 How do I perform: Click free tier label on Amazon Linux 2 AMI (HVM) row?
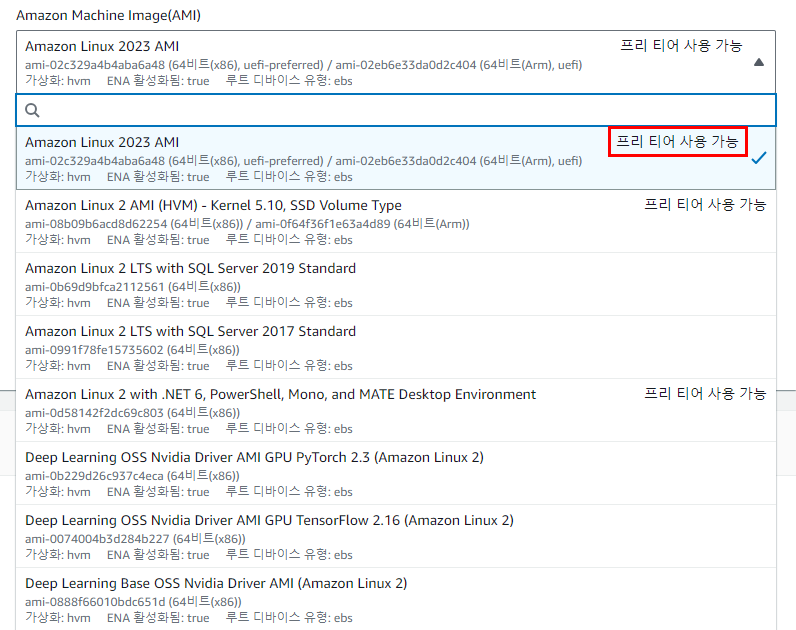click(x=705, y=205)
